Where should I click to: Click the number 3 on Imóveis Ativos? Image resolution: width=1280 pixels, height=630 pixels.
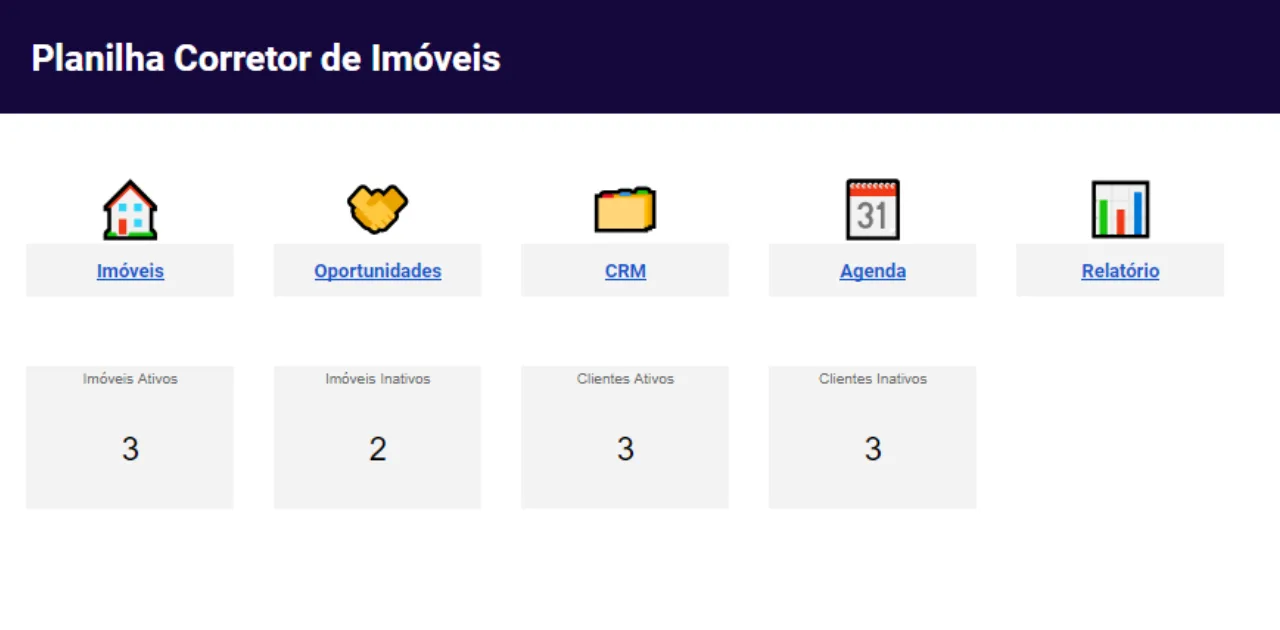[x=130, y=449]
